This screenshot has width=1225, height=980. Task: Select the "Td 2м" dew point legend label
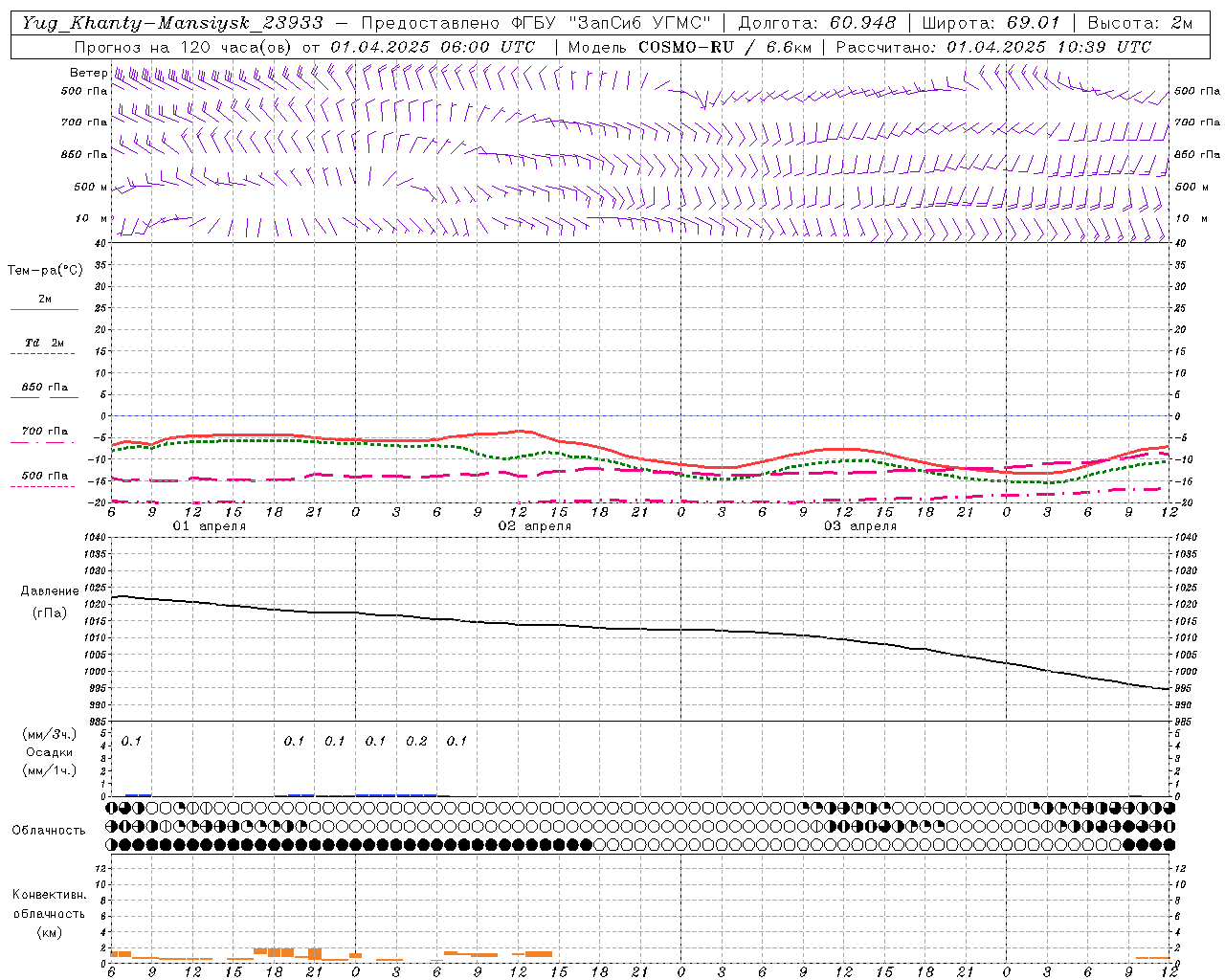coord(44,343)
